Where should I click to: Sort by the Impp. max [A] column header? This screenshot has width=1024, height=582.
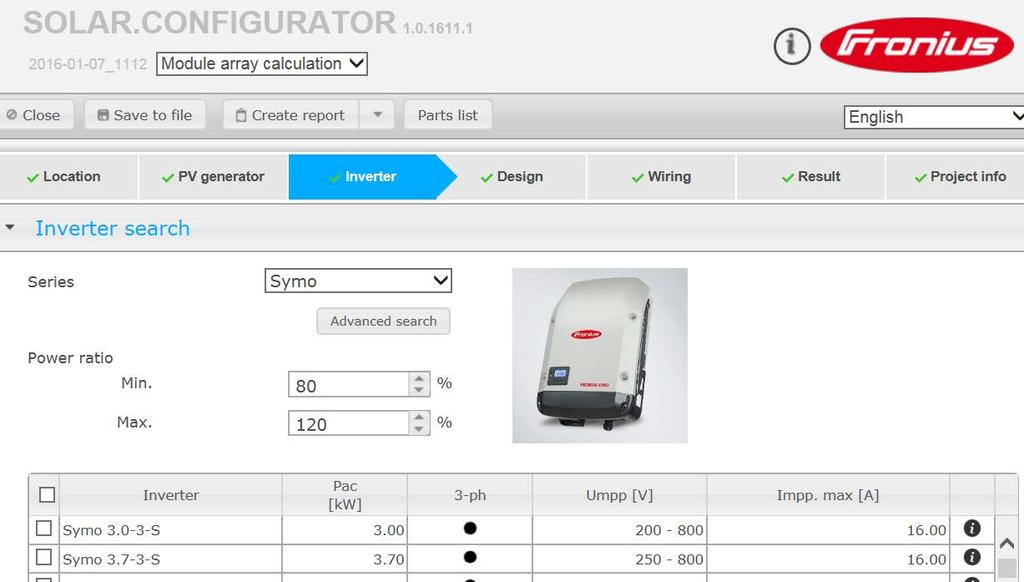pos(828,495)
